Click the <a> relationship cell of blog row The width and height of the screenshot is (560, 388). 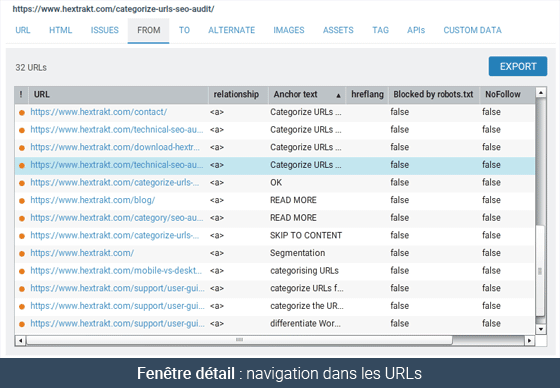[217, 200]
